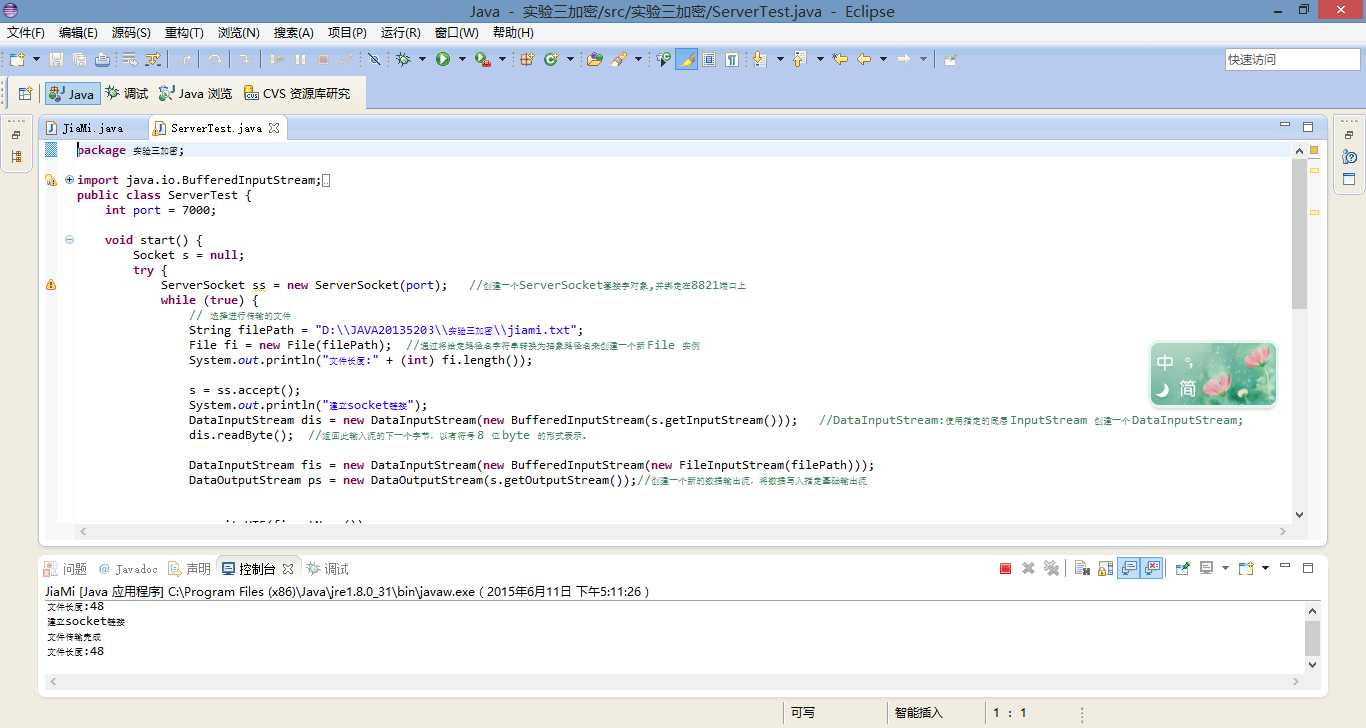Viewport: 1366px width, 728px height.
Task: Click the editor horizontal scrollbar
Action: pos(684,531)
